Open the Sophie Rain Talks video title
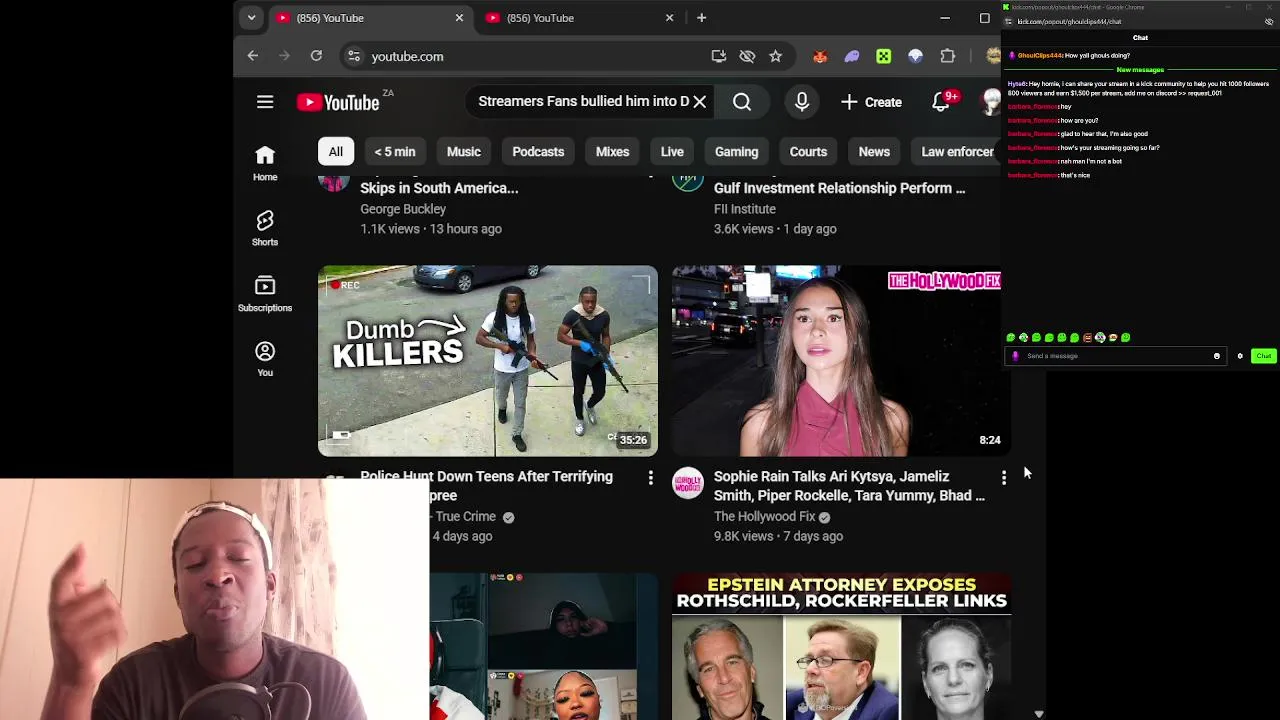Viewport: 1280px width, 720px height. 849,486
